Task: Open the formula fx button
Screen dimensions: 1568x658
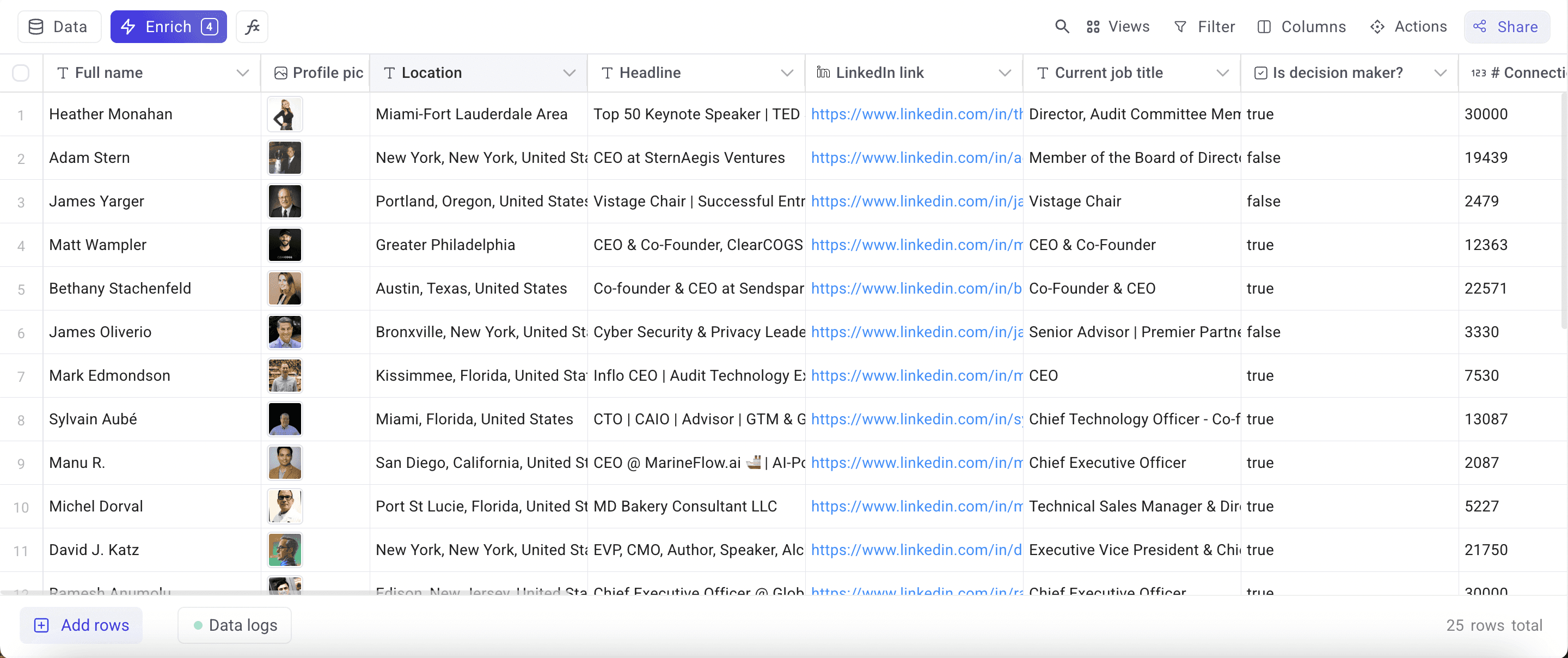Action: tap(252, 26)
